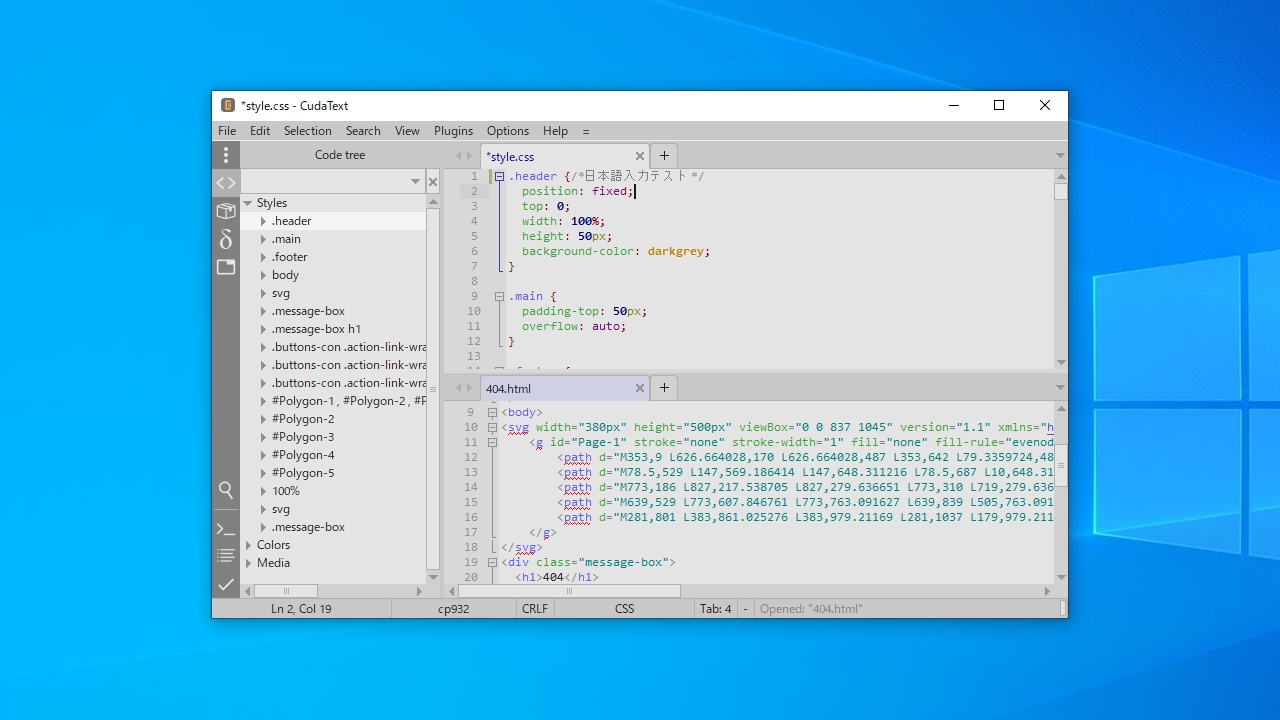Open the Search magnifier icon in sidebar
Image resolution: width=1280 pixels, height=720 pixels.
tap(226, 490)
